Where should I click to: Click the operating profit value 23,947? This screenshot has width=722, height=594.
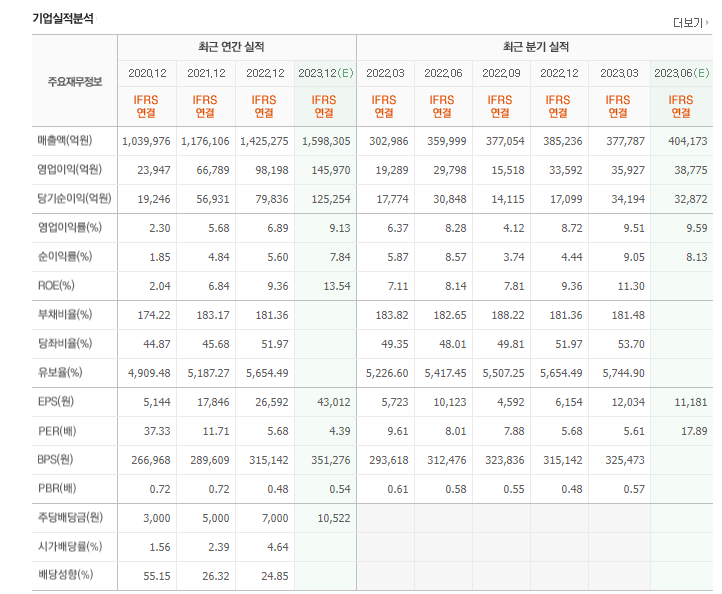coord(154,170)
